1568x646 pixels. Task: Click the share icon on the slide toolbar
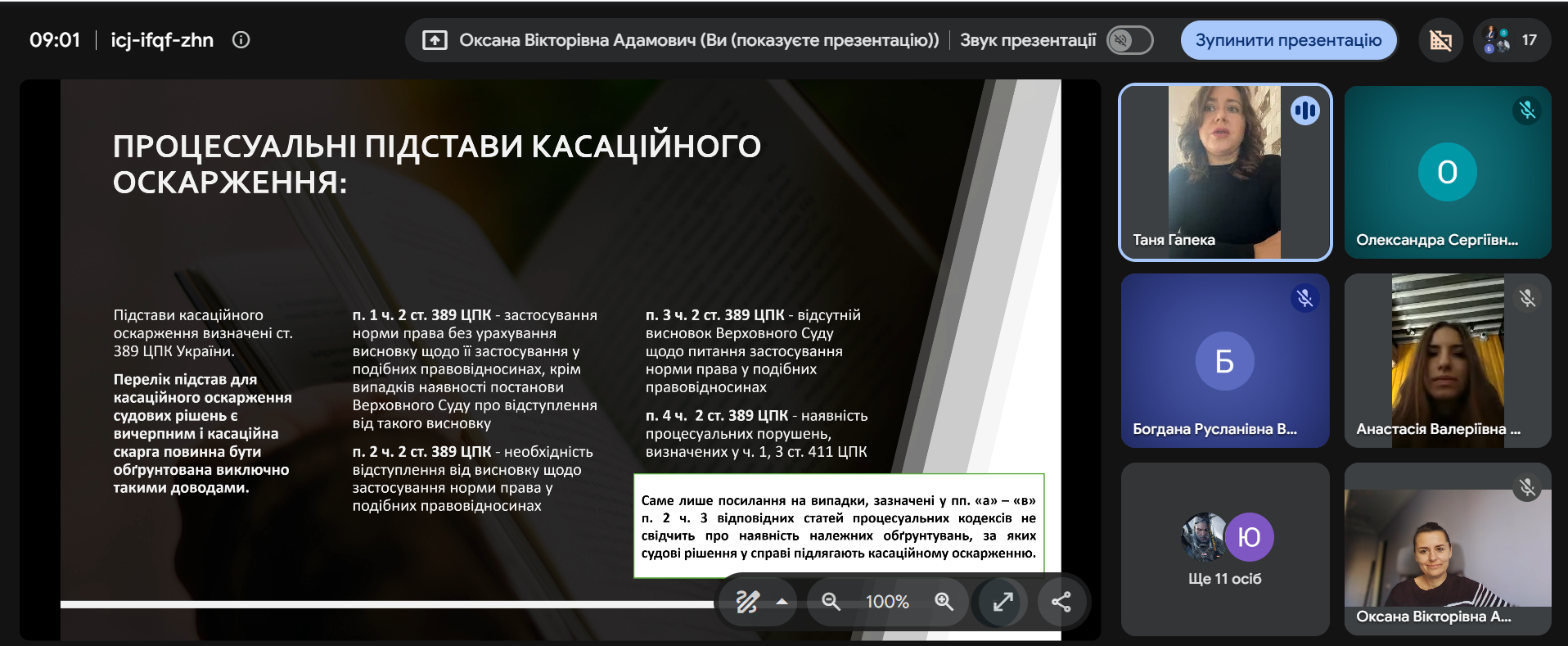pyautogui.click(x=1061, y=602)
